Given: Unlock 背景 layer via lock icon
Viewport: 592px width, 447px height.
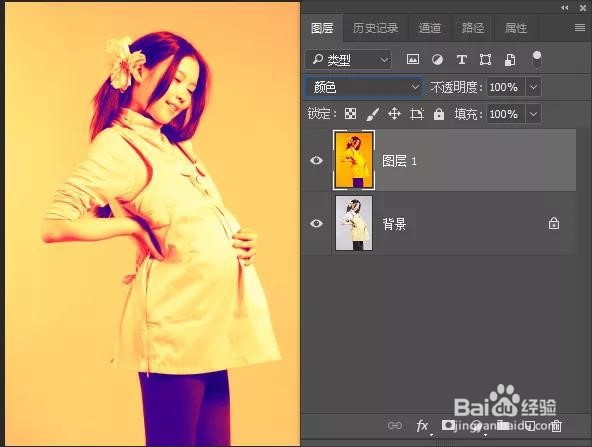Looking at the screenshot, I should pos(554,224).
